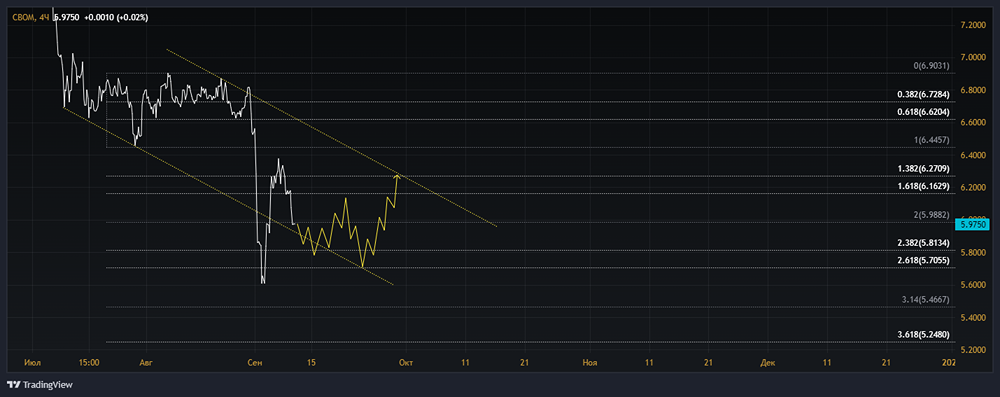The width and height of the screenshot is (1000, 397).
Task: Click the Сен label on time axis
Action: click(x=254, y=363)
